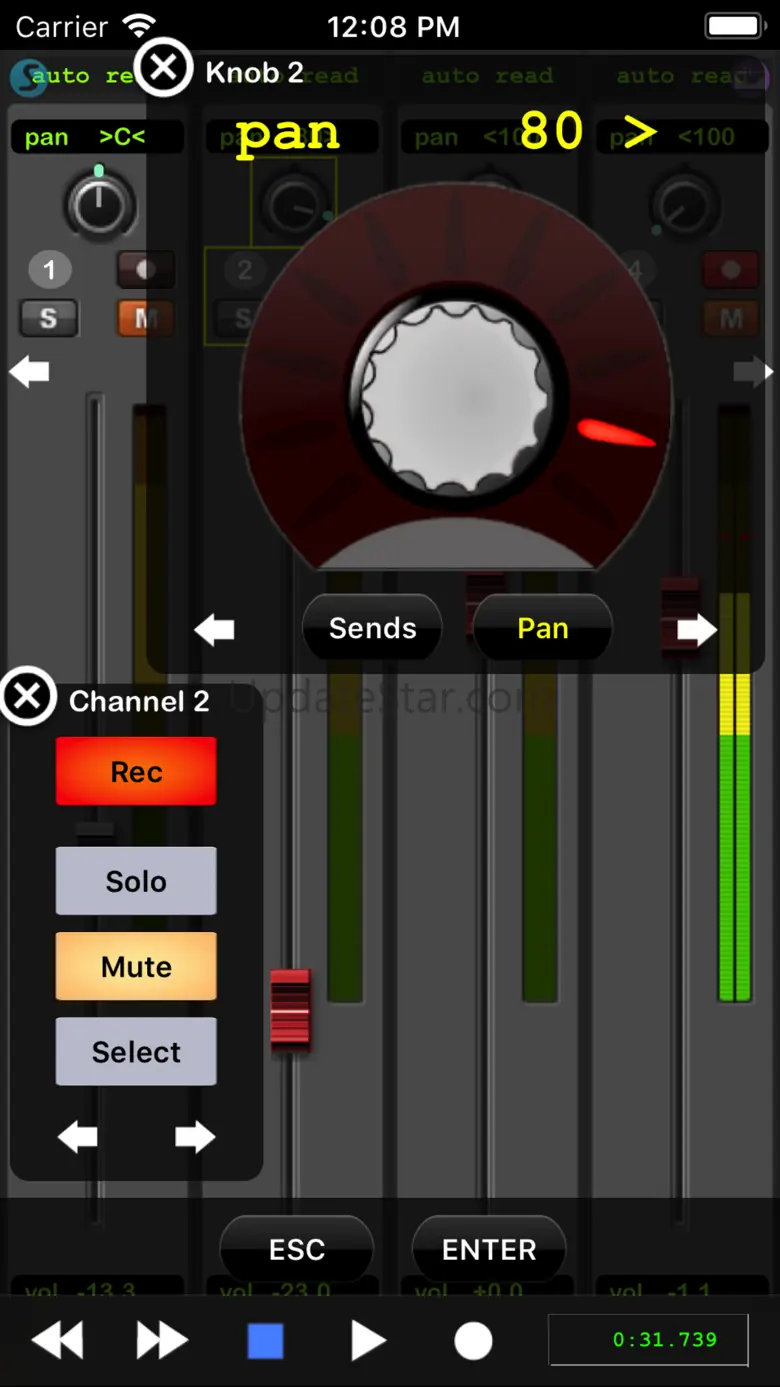Screen dimensions: 780x1387
Task: Click the ESC button
Action: (x=297, y=1249)
